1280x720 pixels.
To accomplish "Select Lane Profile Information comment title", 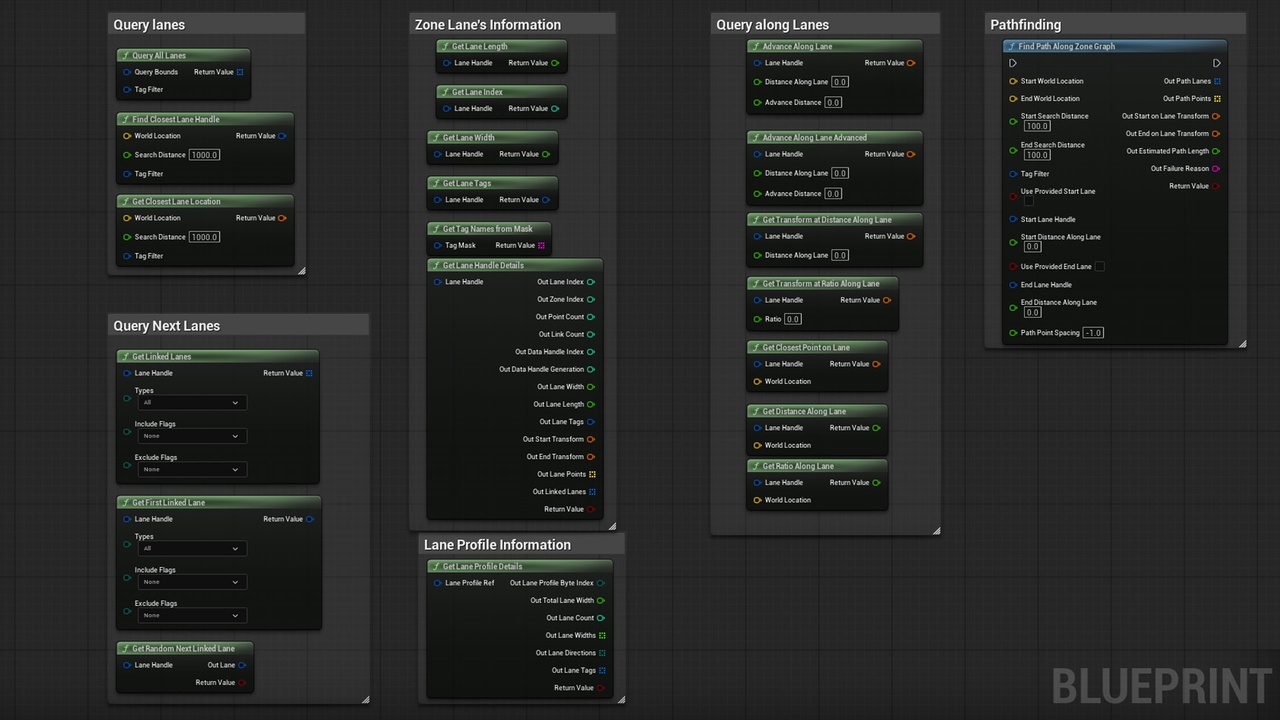I will [x=497, y=545].
